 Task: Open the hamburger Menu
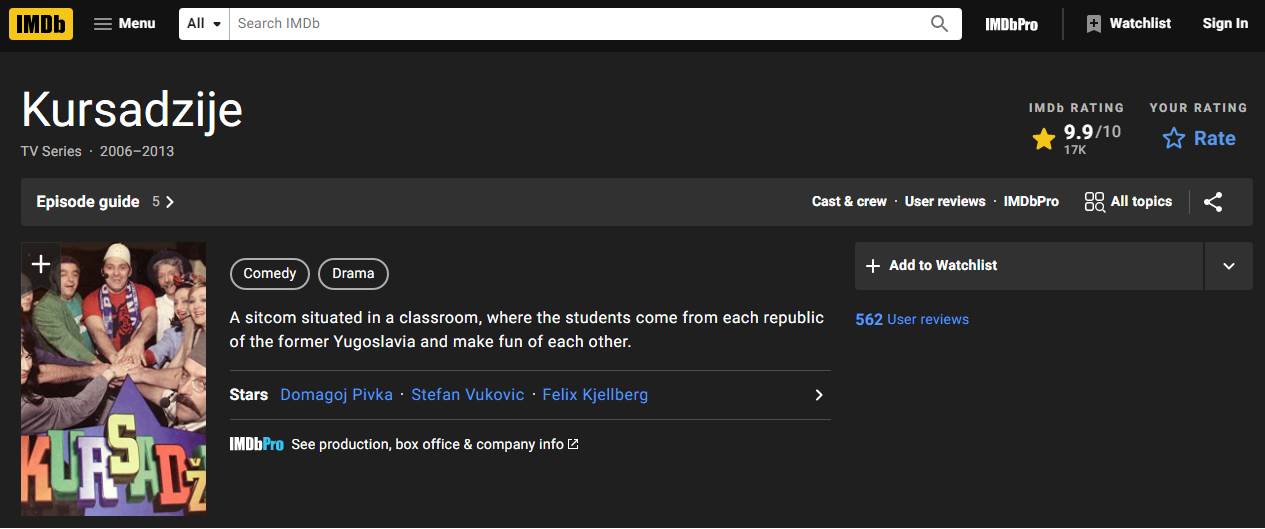click(125, 23)
